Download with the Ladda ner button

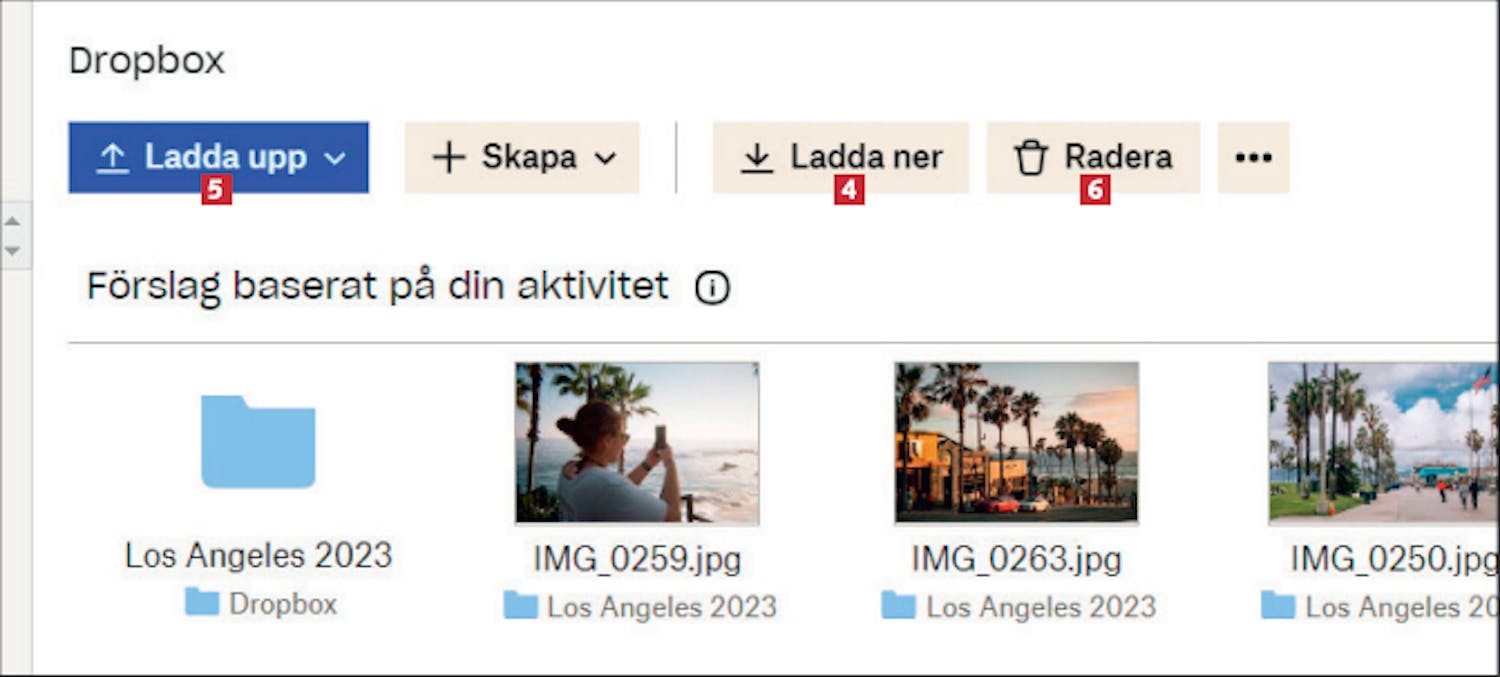tap(840, 157)
